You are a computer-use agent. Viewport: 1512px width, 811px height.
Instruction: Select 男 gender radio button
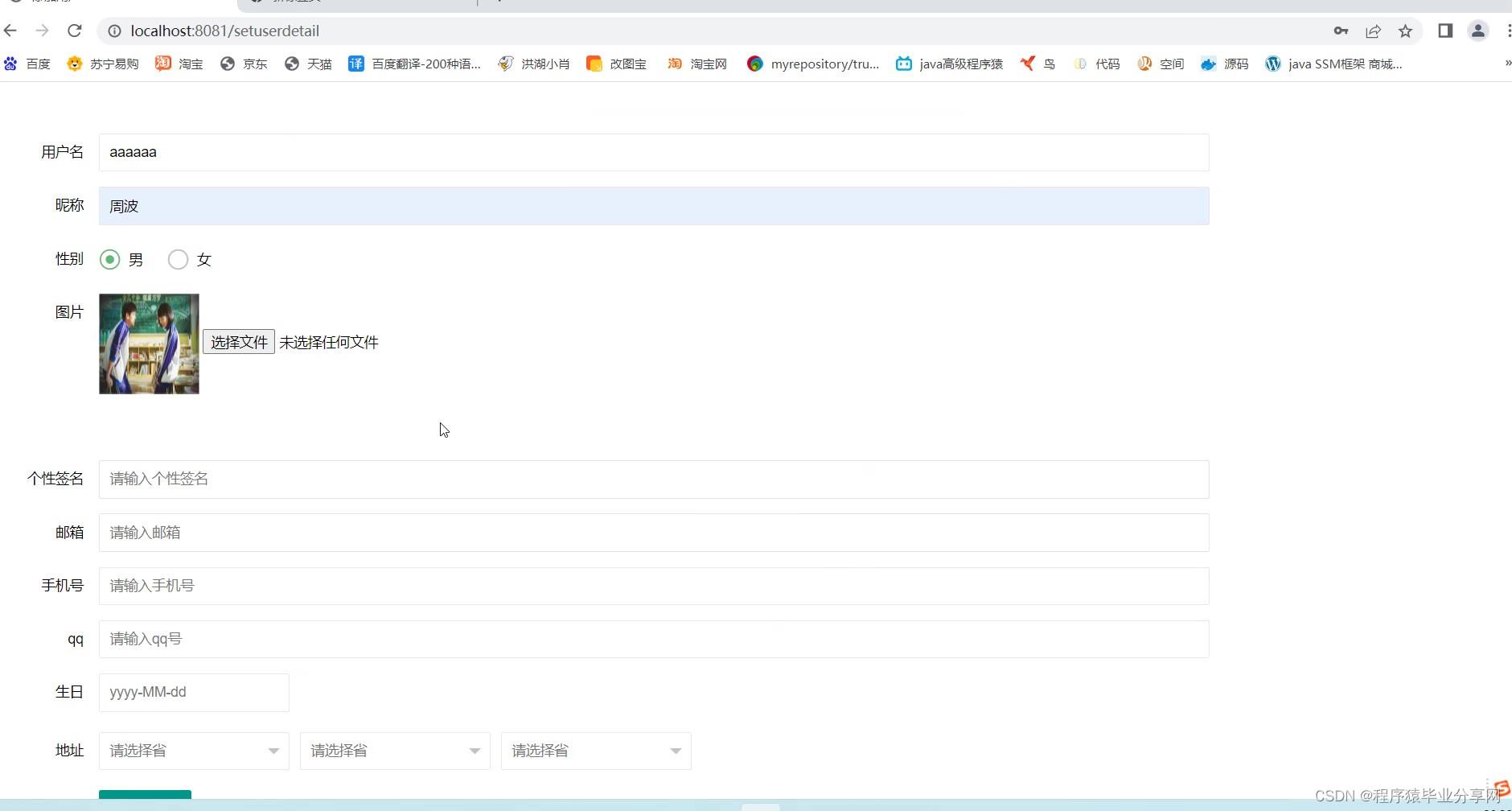click(110, 259)
